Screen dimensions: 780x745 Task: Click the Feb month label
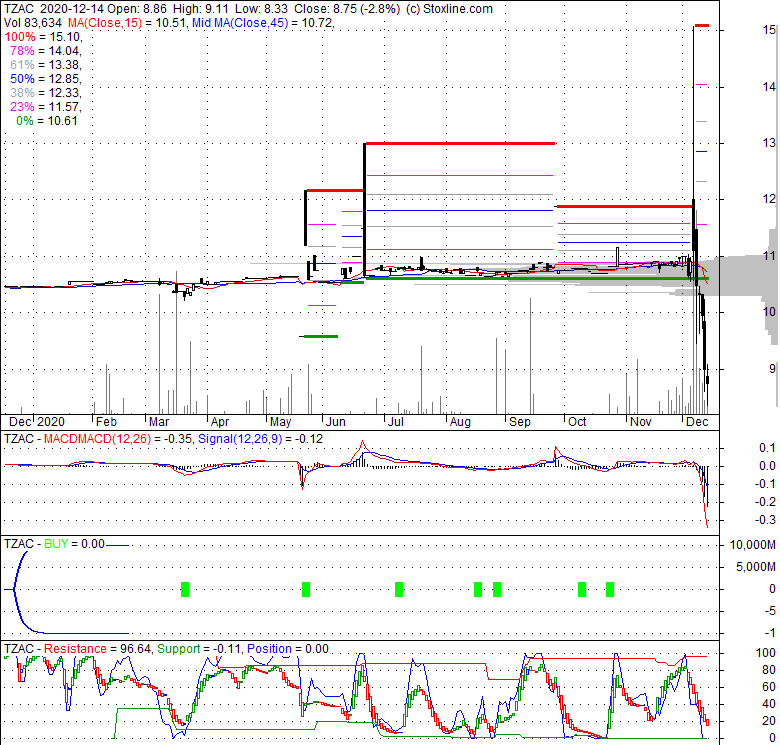[106, 422]
